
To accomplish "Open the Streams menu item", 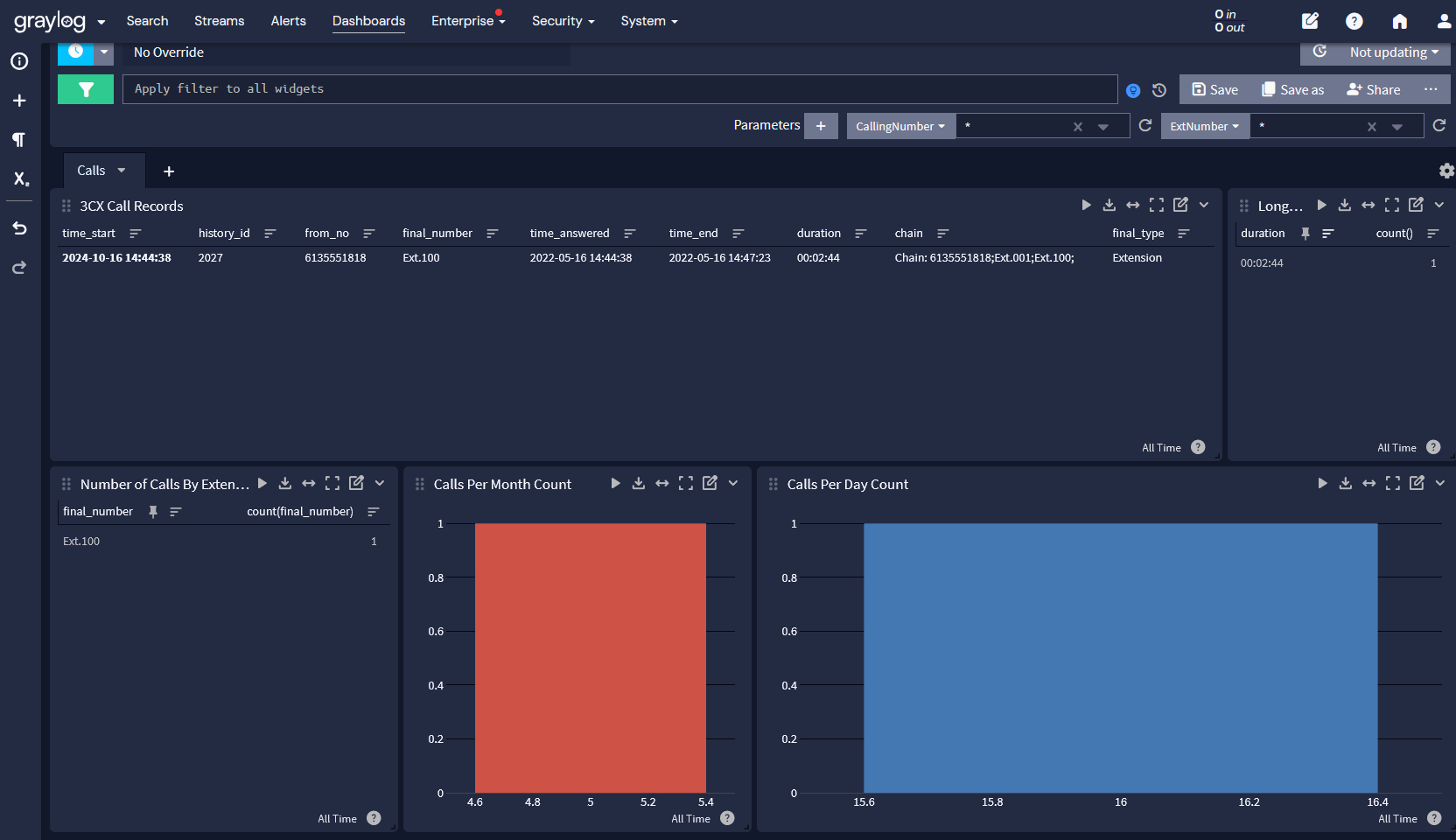I will point(219,21).
